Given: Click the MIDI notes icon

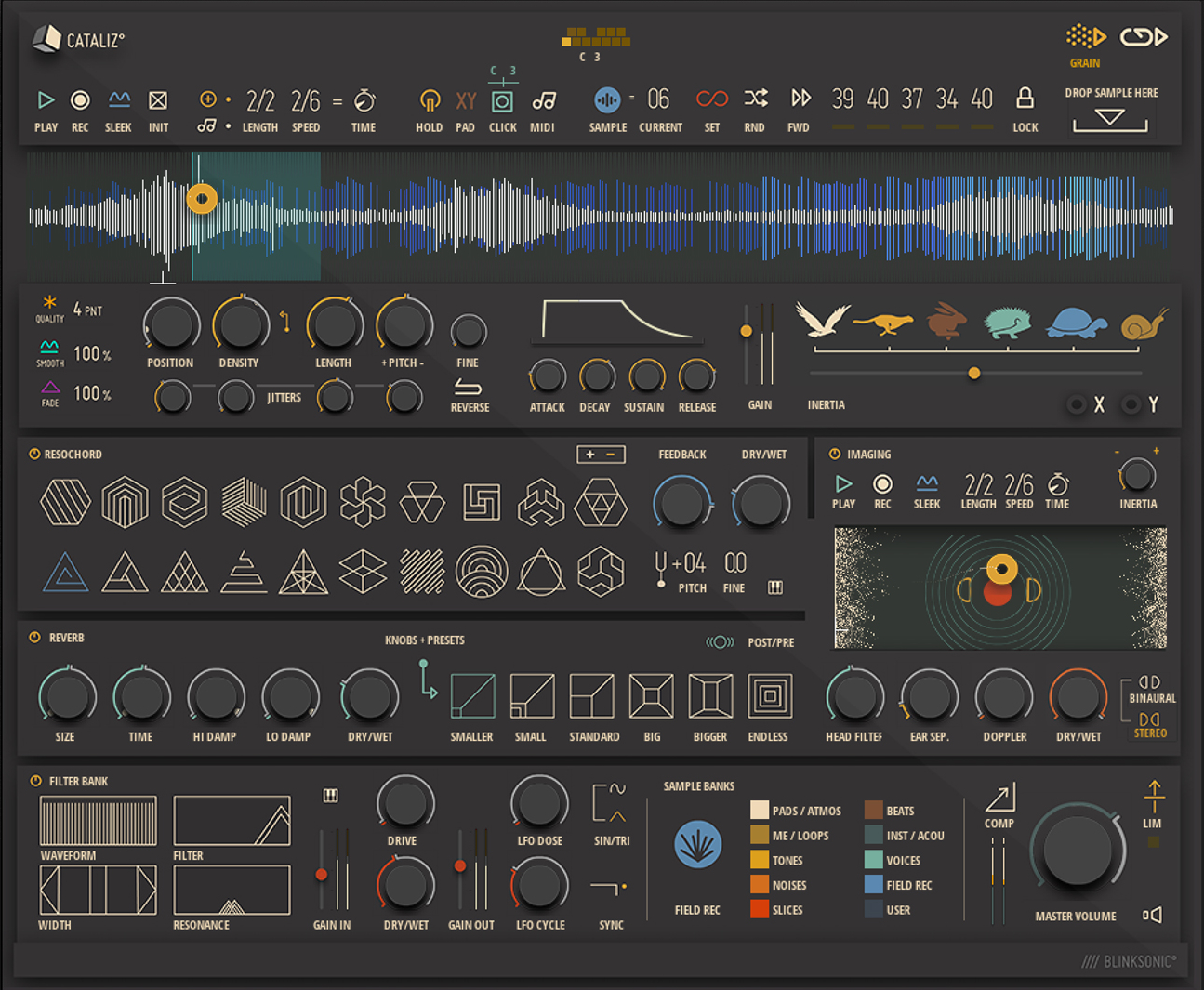Looking at the screenshot, I should (543, 100).
